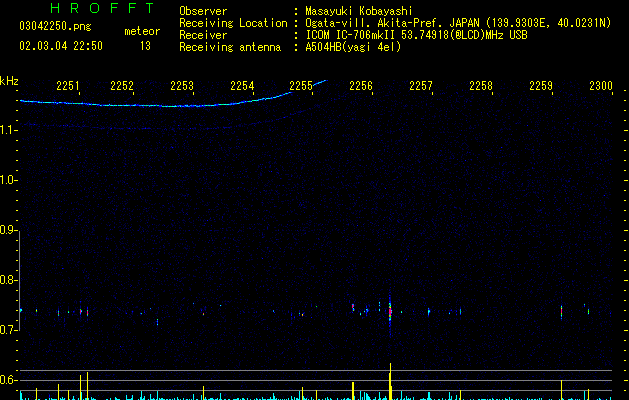Image resolution: width=629 pixels, height=400 pixels.
Task: Click the strong meteor echo after 2256
Action: point(390,311)
